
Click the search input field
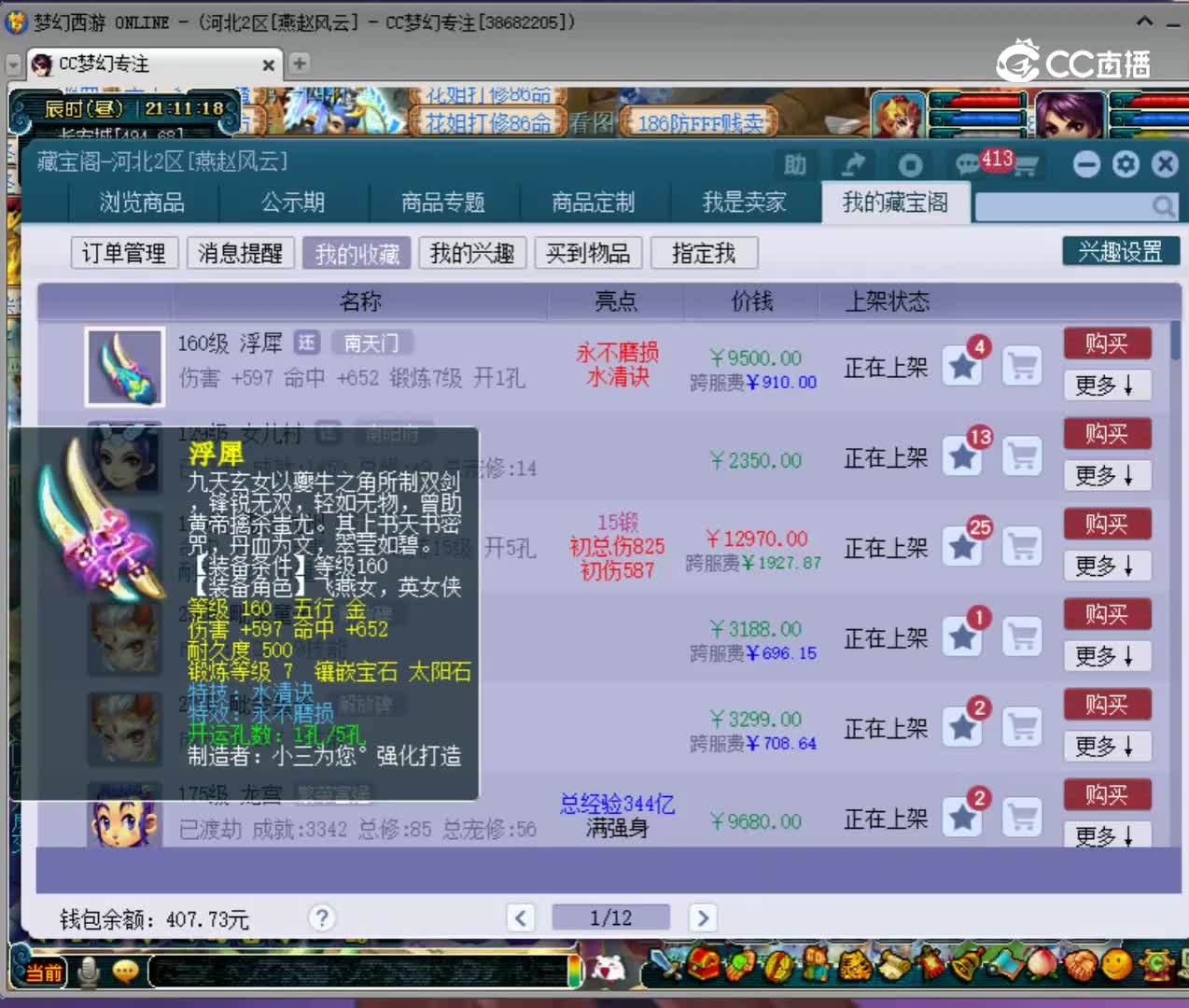(1062, 206)
